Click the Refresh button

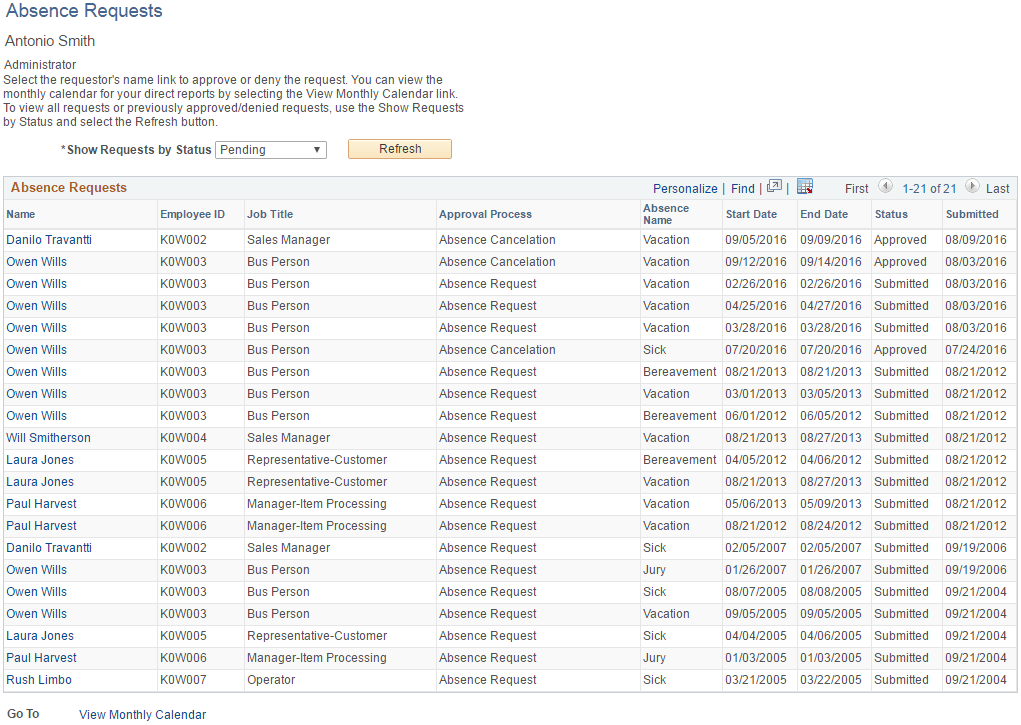coord(400,149)
